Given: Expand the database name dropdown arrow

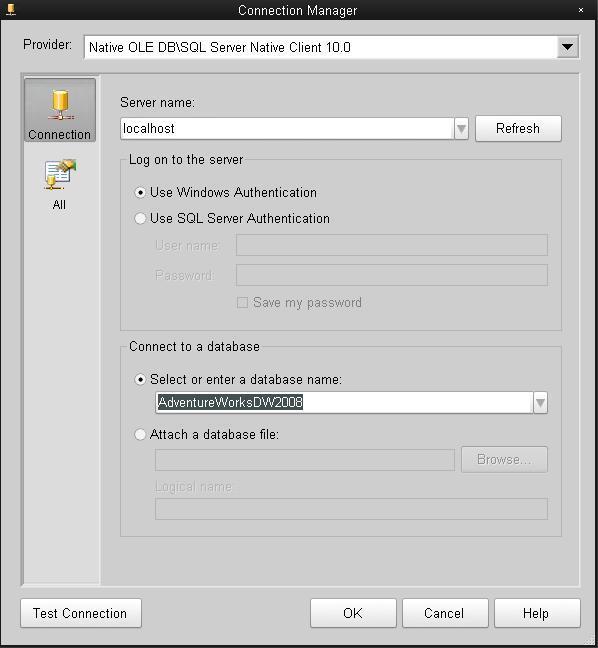Looking at the screenshot, I should point(540,403).
